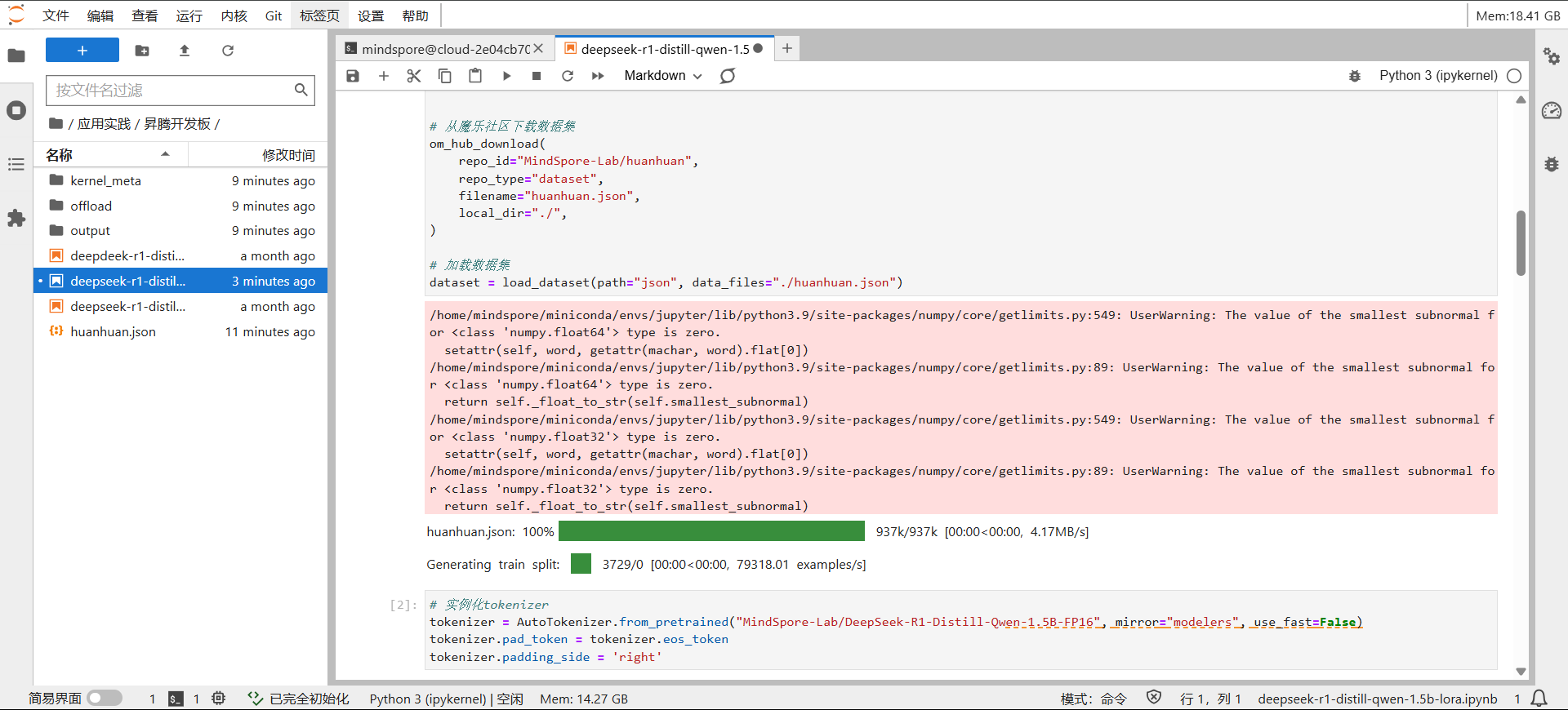Enable debugger with the toolbar bug icon
The width and height of the screenshot is (1568, 710).
[1354, 76]
